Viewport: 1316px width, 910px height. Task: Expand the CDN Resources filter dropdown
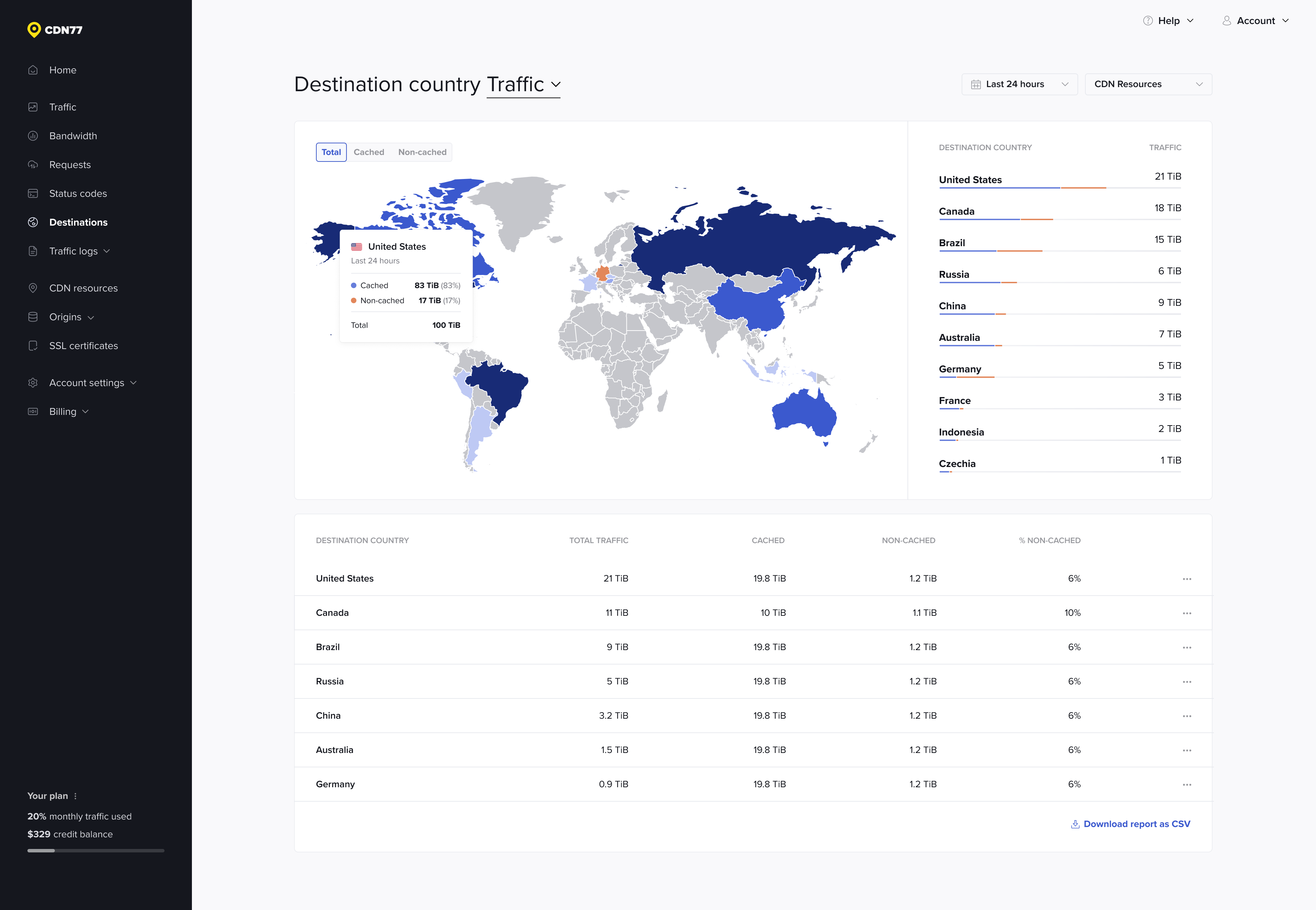click(1148, 84)
